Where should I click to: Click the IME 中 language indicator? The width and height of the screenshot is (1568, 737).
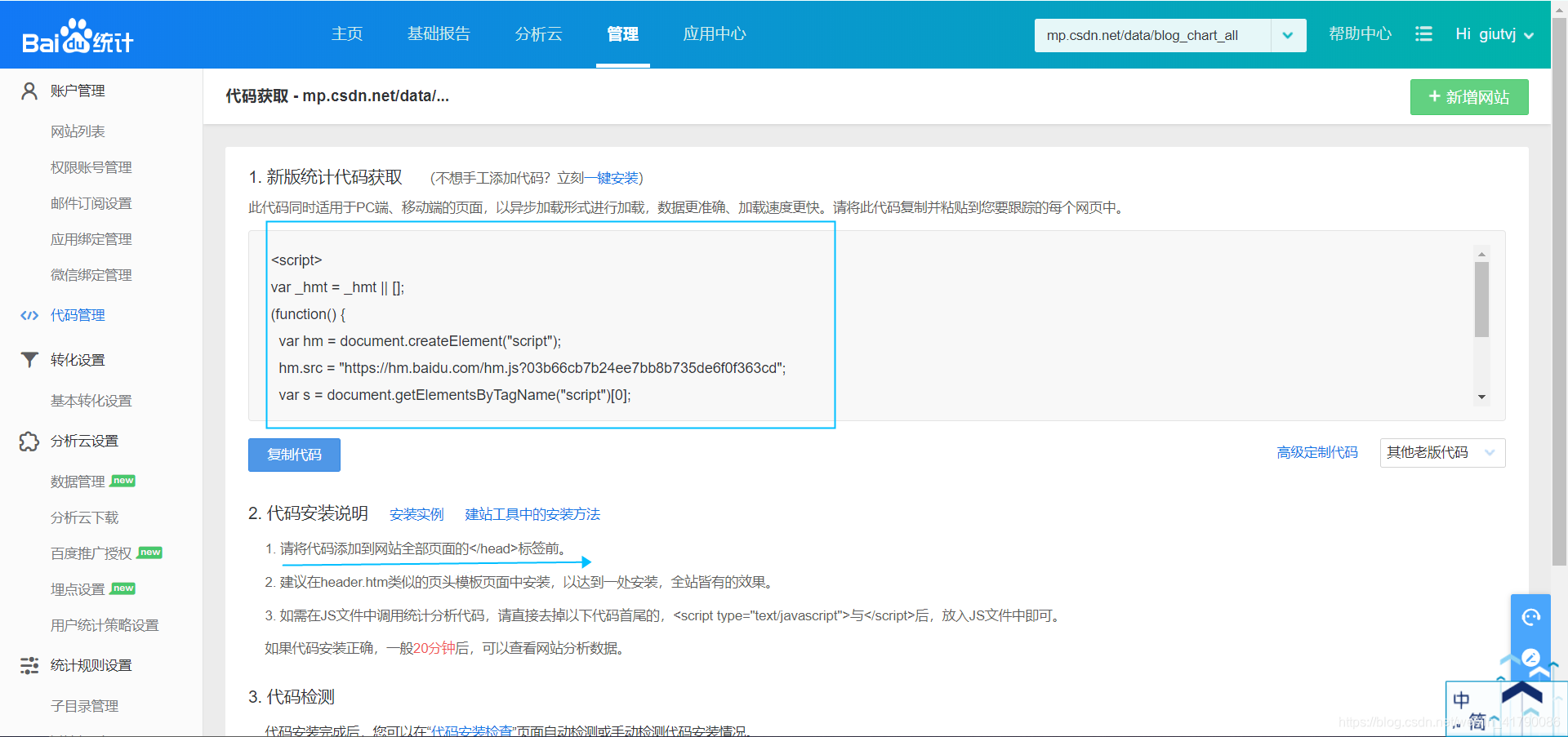[1462, 699]
